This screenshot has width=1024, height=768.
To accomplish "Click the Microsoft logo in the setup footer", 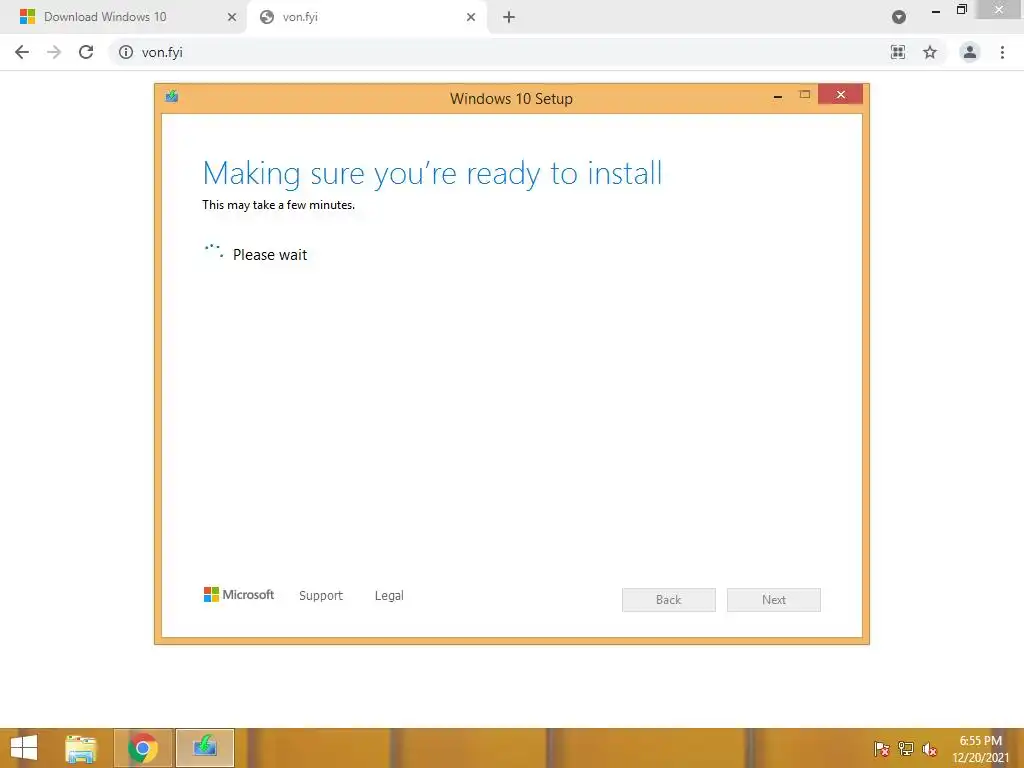I will [239, 594].
